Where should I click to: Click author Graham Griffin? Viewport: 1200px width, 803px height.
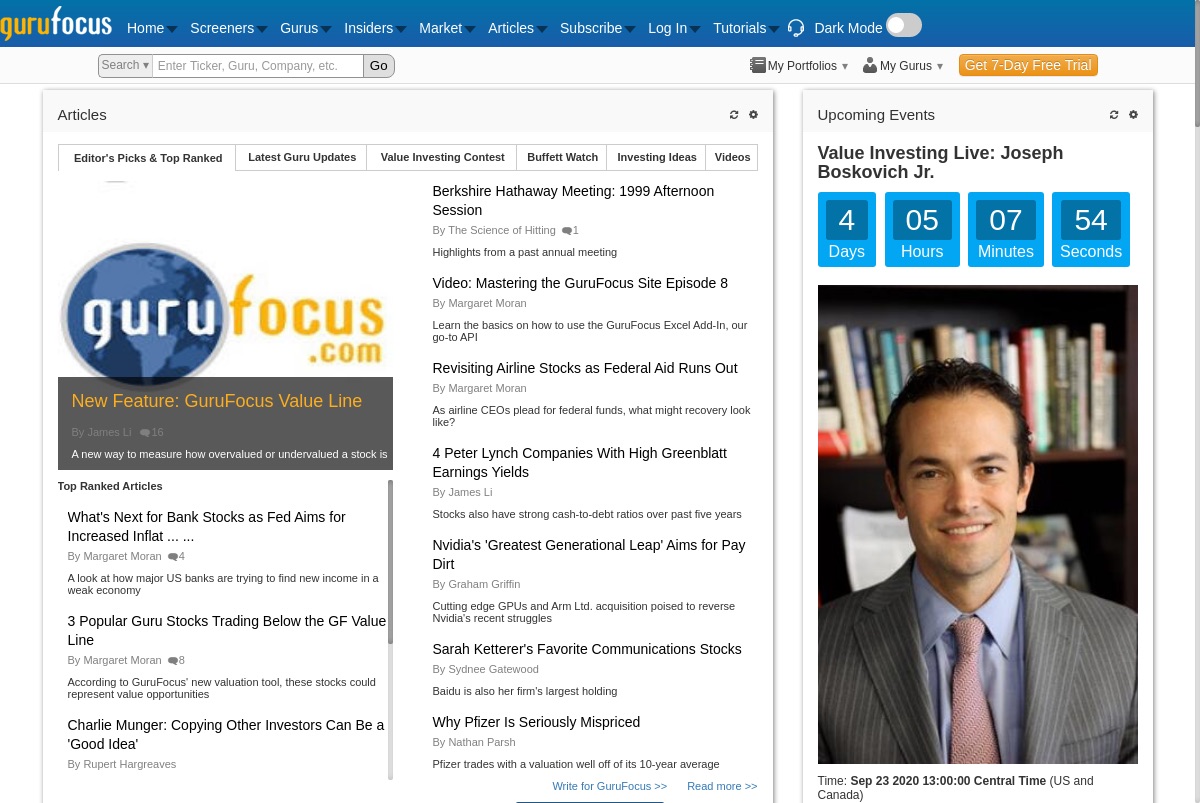click(x=484, y=584)
